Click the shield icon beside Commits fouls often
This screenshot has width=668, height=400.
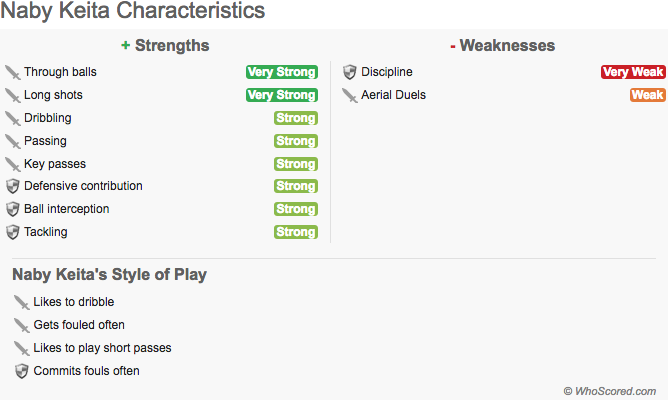(x=21, y=371)
